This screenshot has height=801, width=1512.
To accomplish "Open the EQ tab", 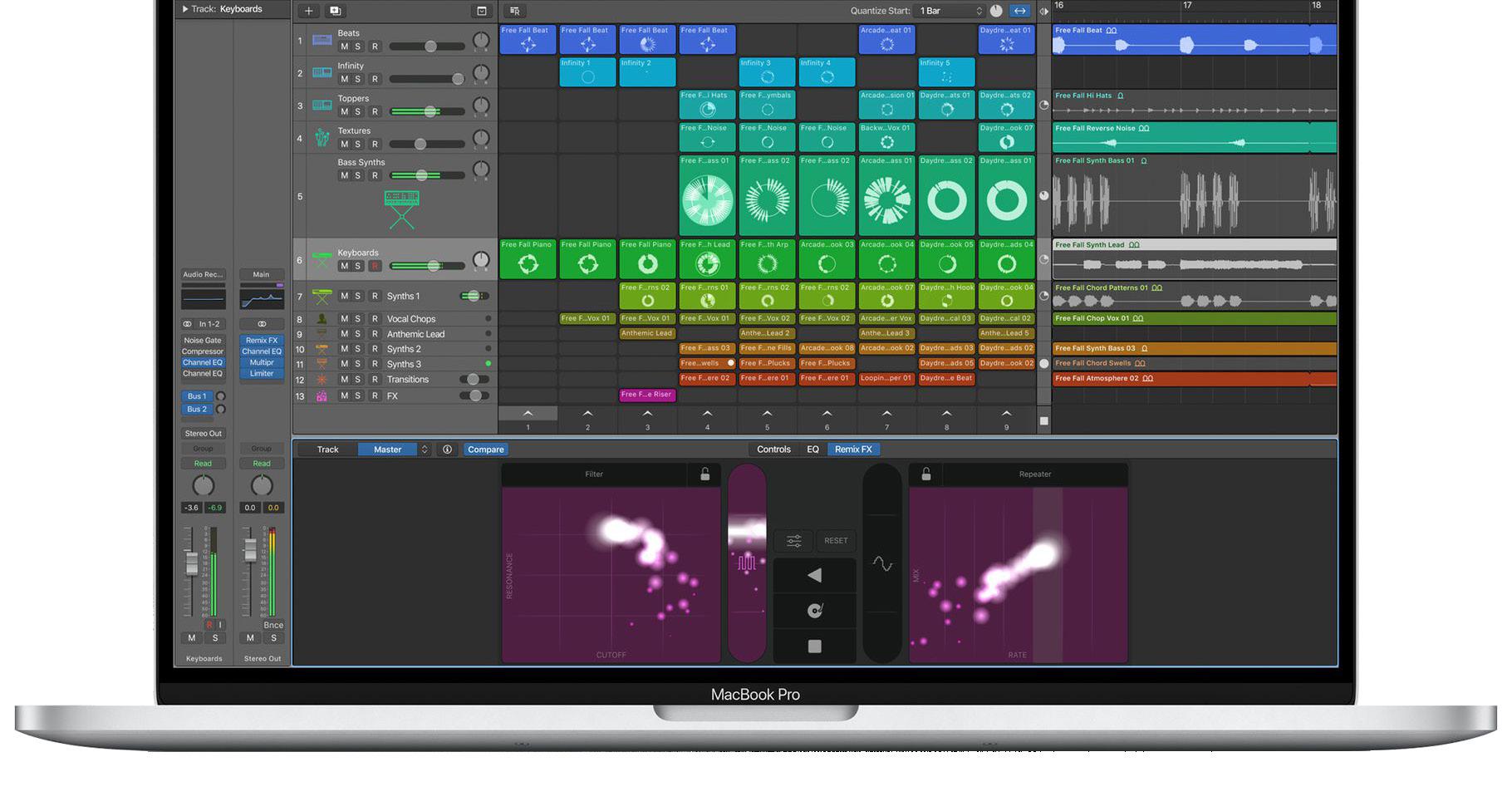I will pos(812,450).
